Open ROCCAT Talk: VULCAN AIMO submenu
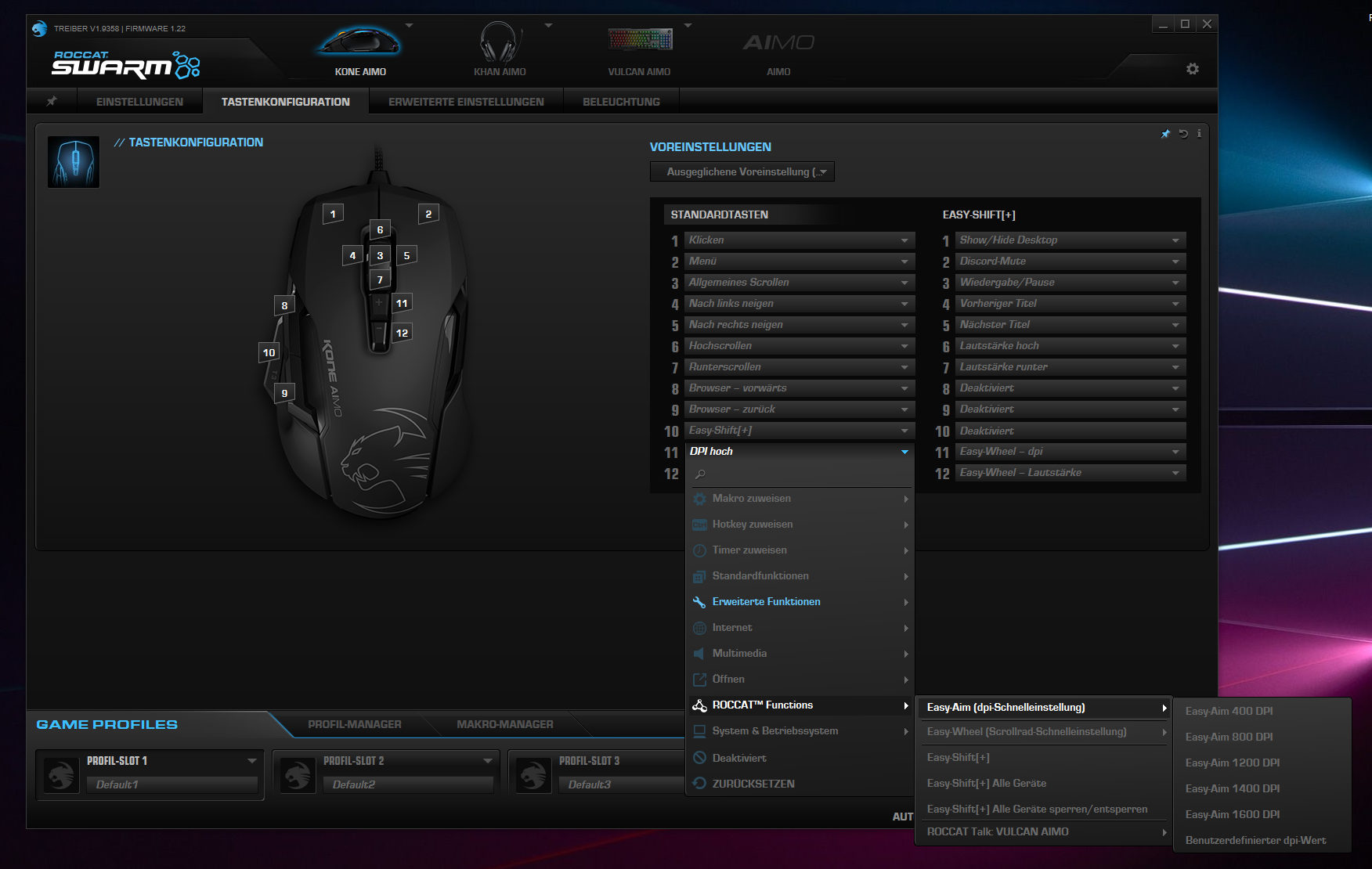This screenshot has height=869, width=1372. coord(1044,832)
